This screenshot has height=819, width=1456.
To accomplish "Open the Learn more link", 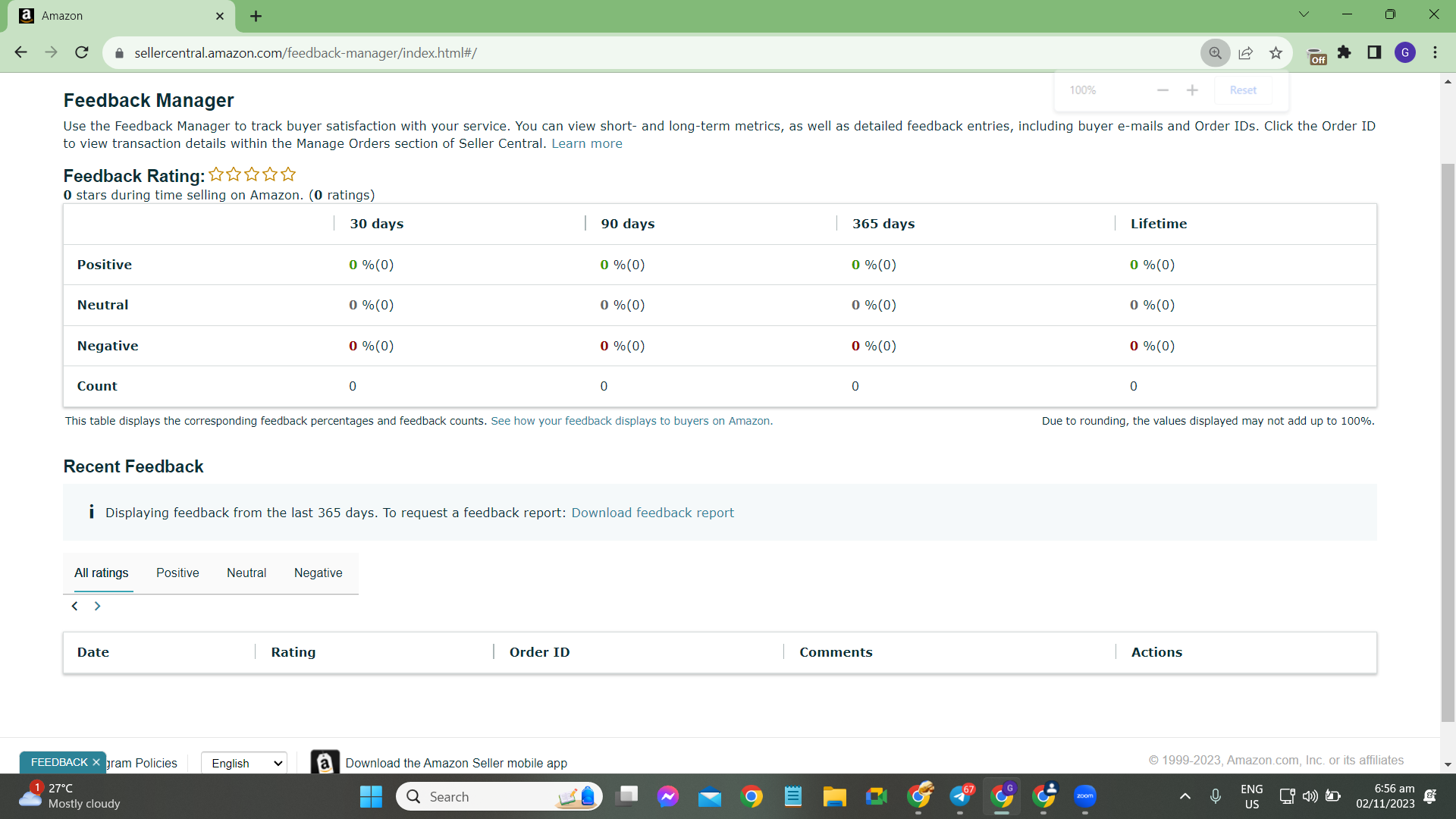I will [x=587, y=143].
